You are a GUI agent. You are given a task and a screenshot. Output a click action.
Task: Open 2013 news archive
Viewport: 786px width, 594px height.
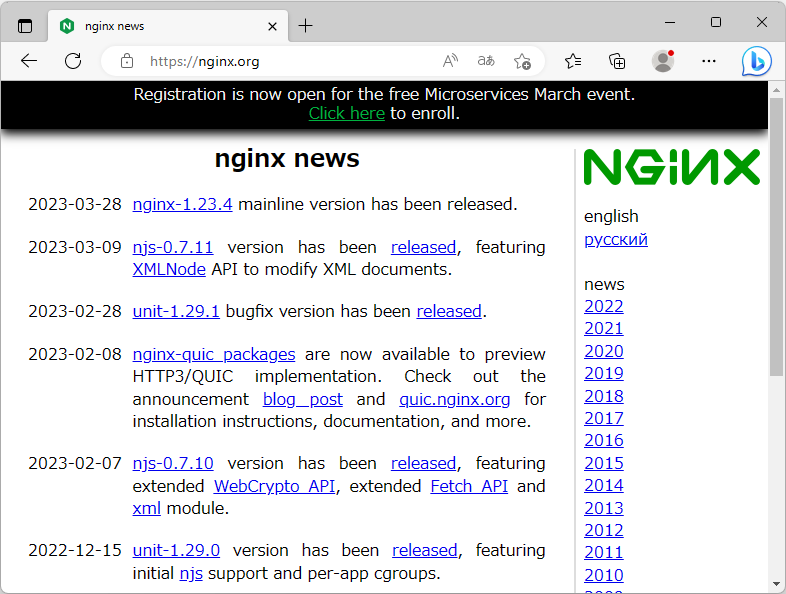[604, 508]
